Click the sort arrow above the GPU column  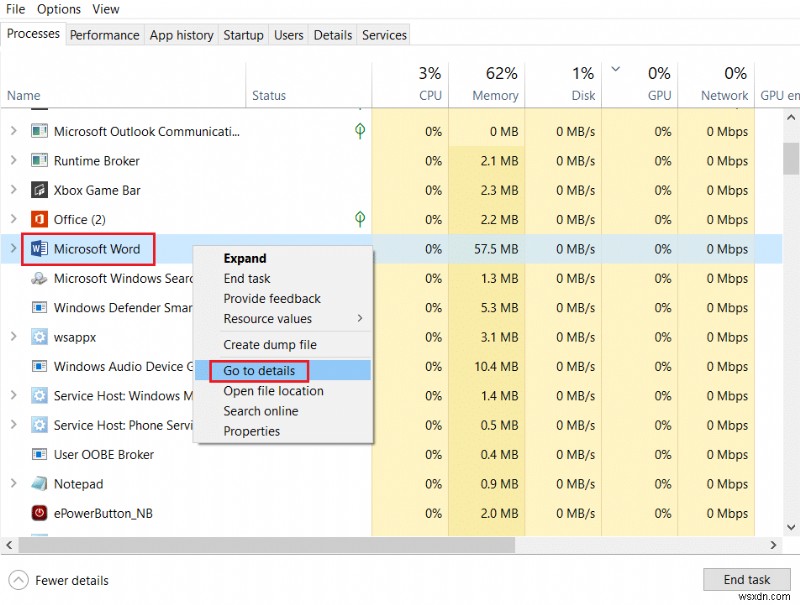coord(615,70)
